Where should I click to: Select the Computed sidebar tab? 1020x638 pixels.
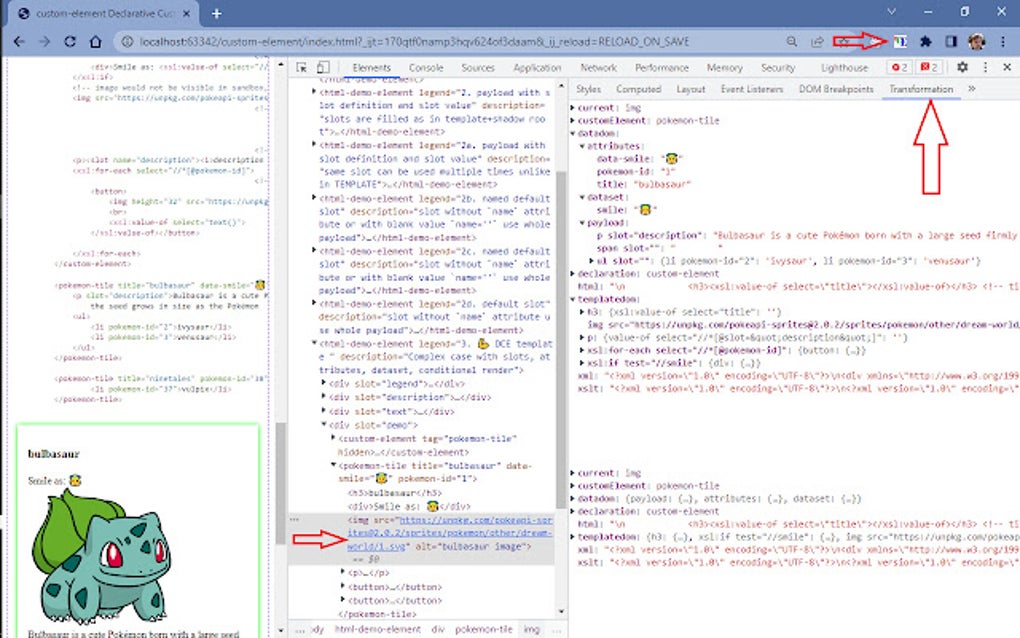[638, 89]
